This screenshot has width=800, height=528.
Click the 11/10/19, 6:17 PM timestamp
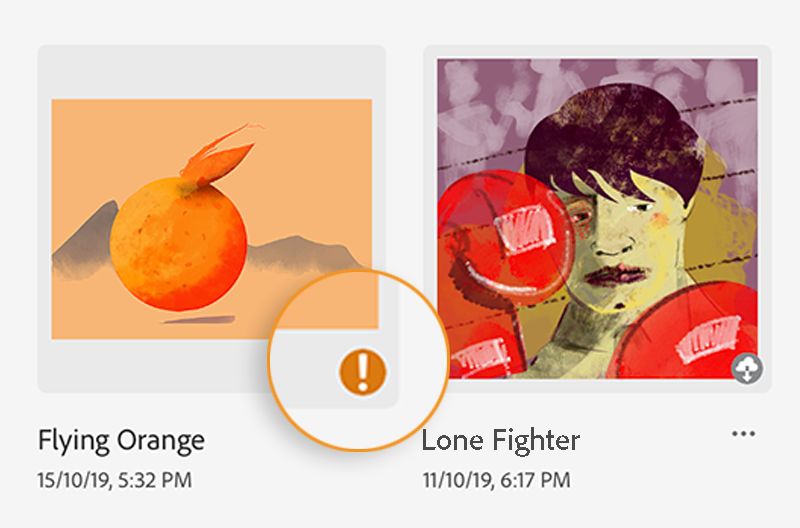click(496, 480)
